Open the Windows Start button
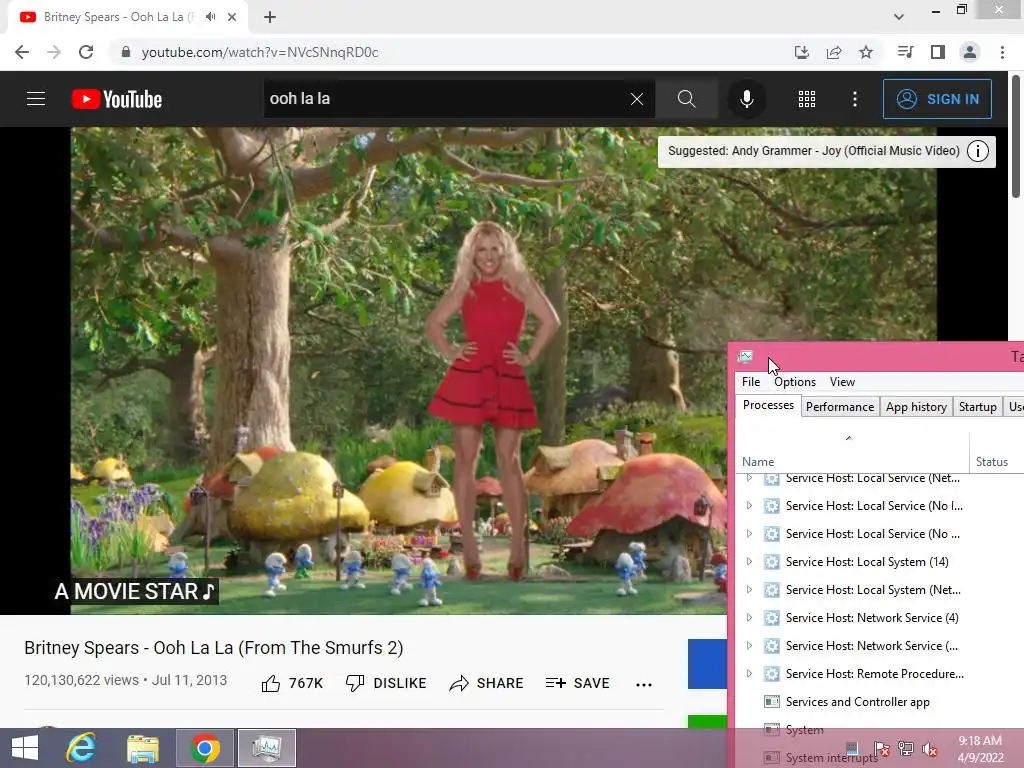Image resolution: width=1024 pixels, height=768 pixels. [x=25, y=748]
